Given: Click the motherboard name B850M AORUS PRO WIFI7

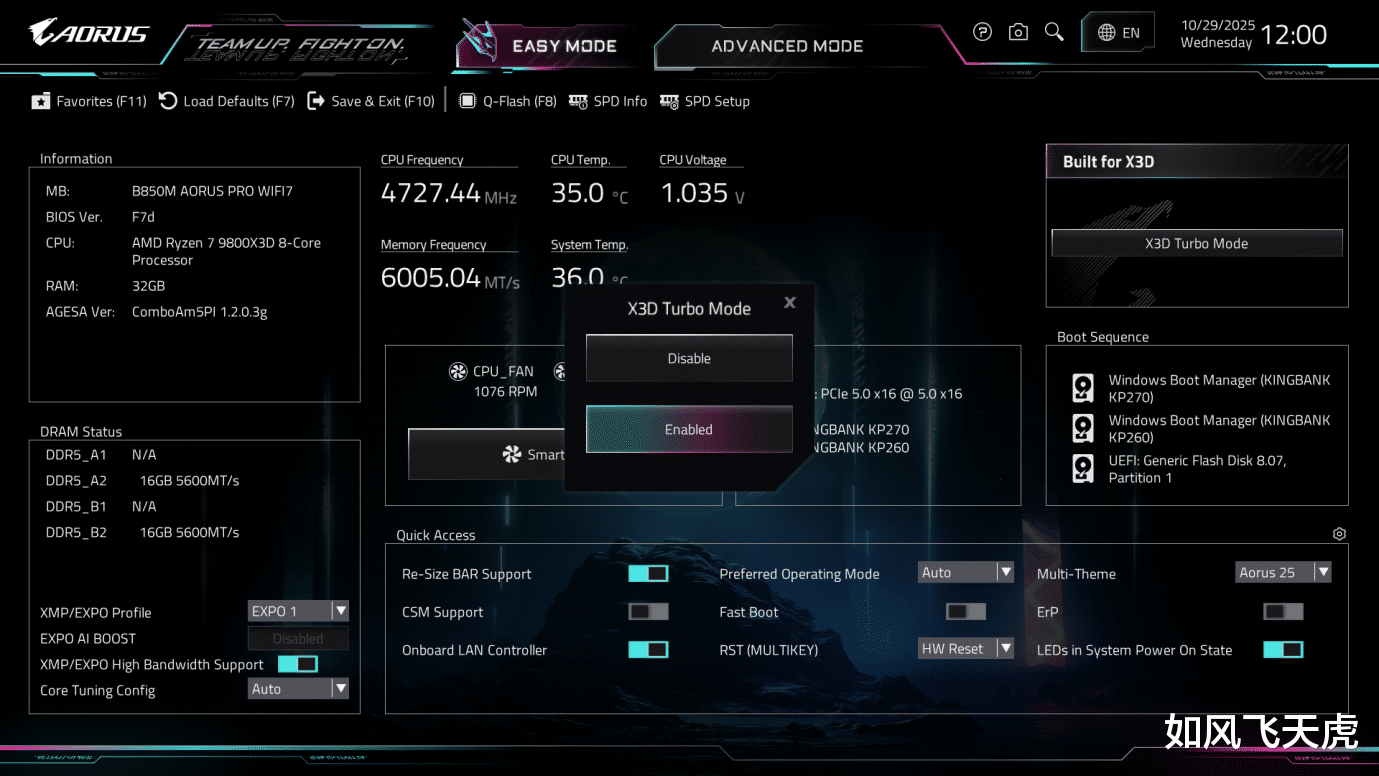Looking at the screenshot, I should click(212, 191).
